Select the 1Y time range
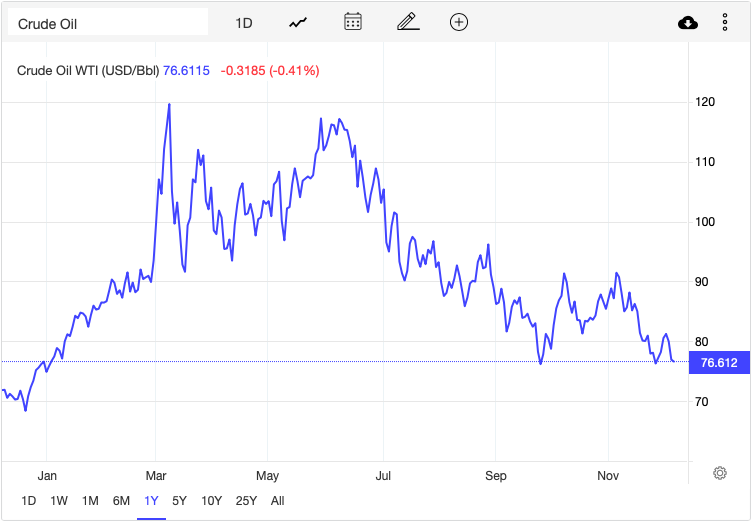The width and height of the screenshot is (751, 521). point(151,500)
